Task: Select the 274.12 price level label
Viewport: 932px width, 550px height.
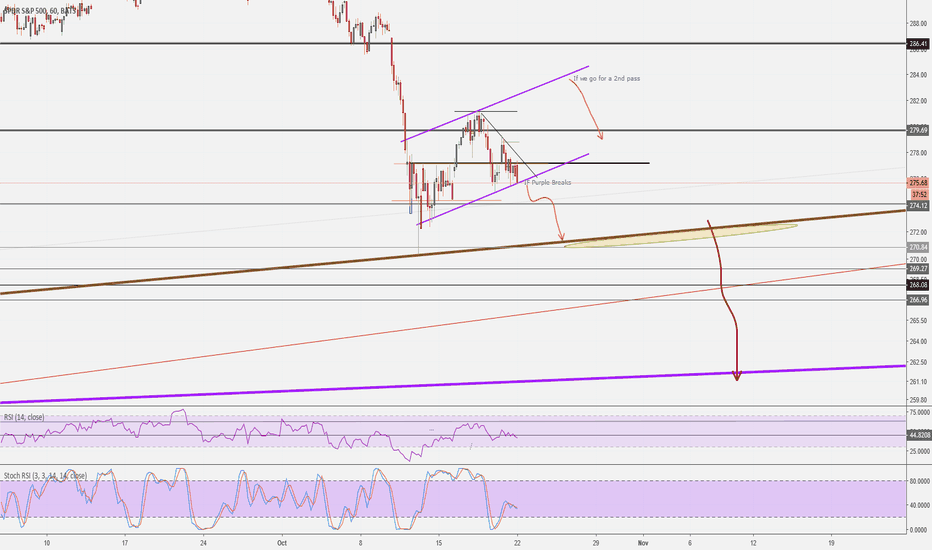Action: pos(918,206)
